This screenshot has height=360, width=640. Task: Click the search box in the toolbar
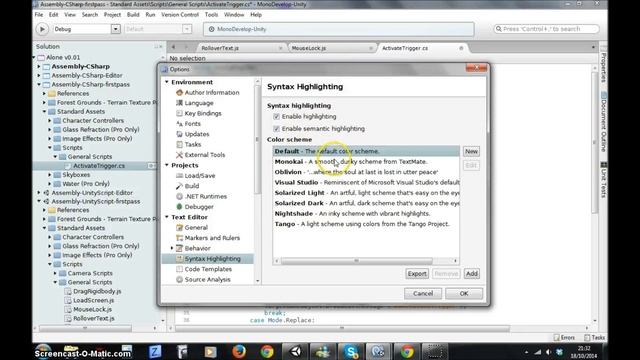[546, 29]
